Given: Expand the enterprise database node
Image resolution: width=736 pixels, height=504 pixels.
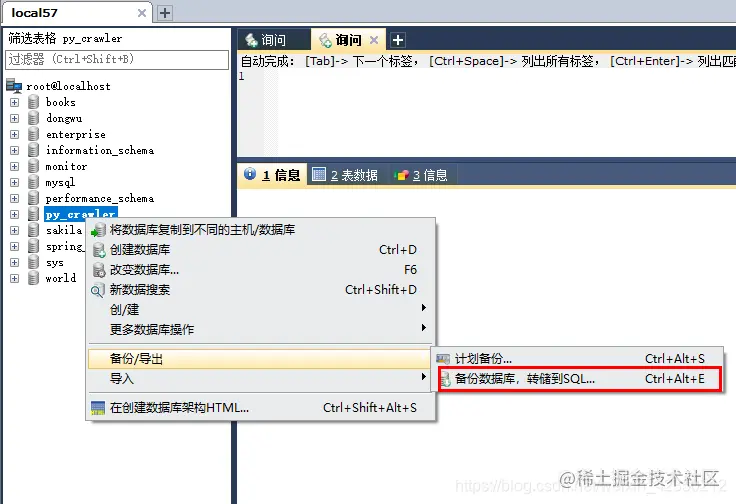Looking at the screenshot, I should (15, 134).
